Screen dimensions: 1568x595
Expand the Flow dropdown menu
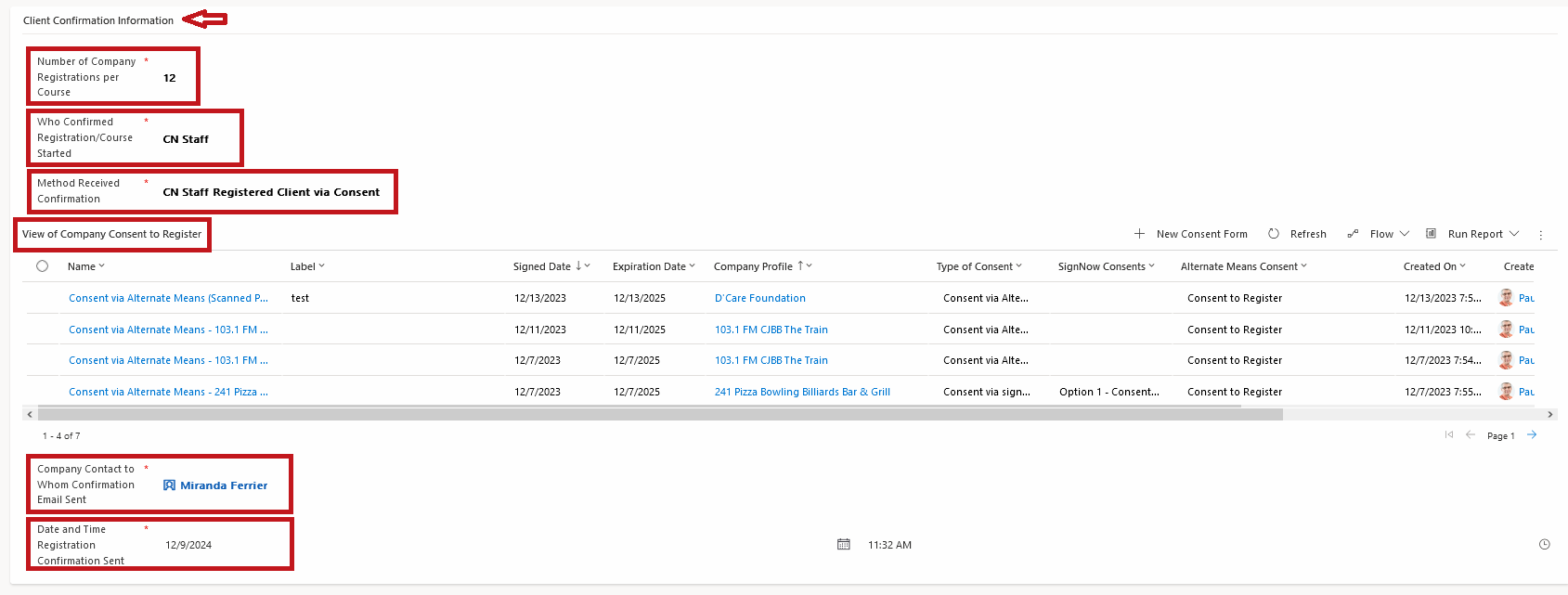click(x=1405, y=234)
